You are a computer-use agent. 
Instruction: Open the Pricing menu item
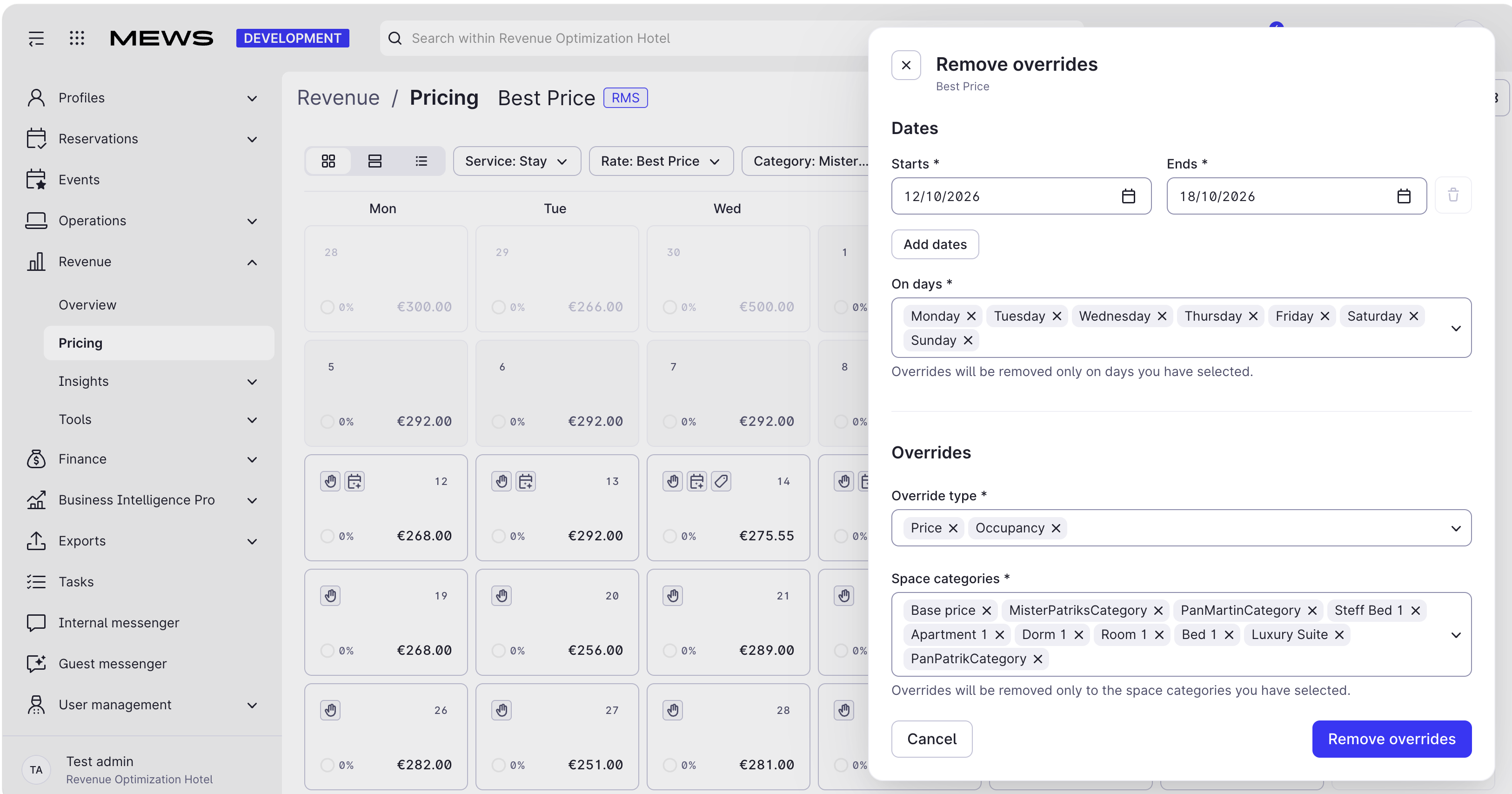(159, 343)
